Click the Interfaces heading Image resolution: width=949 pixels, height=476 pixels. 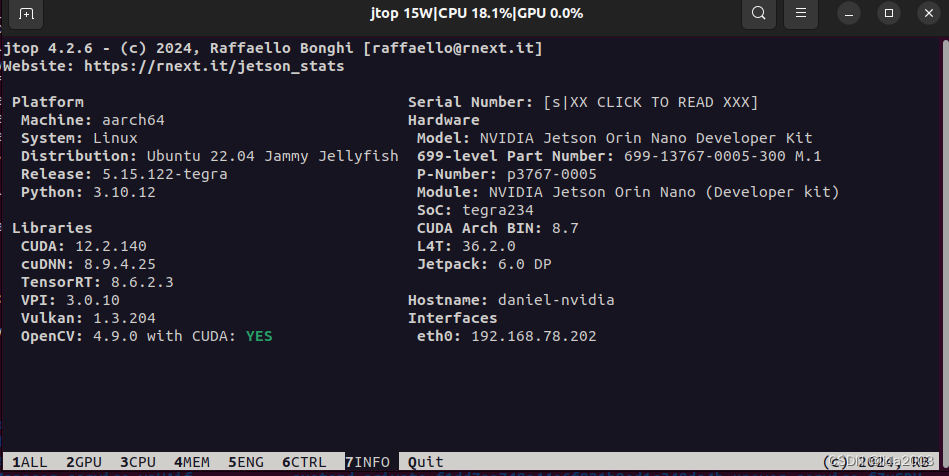click(452, 319)
